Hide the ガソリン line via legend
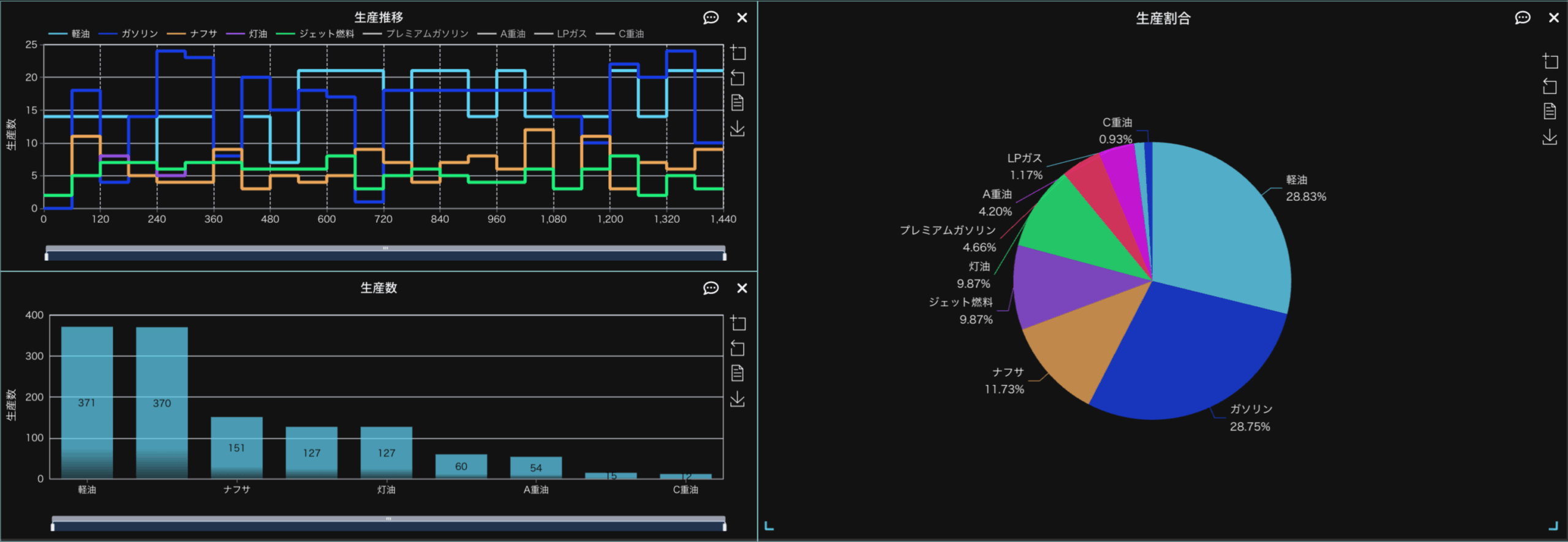Image resolution: width=1568 pixels, height=542 pixels. [129, 34]
